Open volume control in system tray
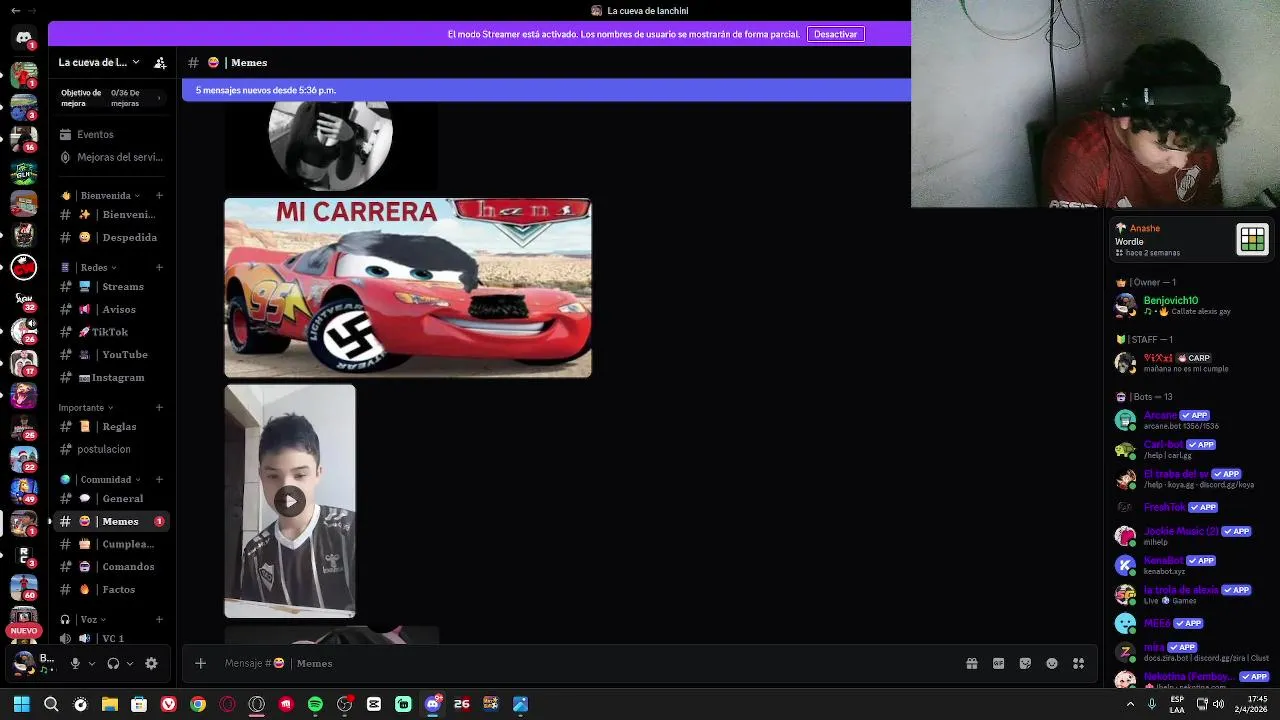The image size is (1280, 720). pos(1218,704)
